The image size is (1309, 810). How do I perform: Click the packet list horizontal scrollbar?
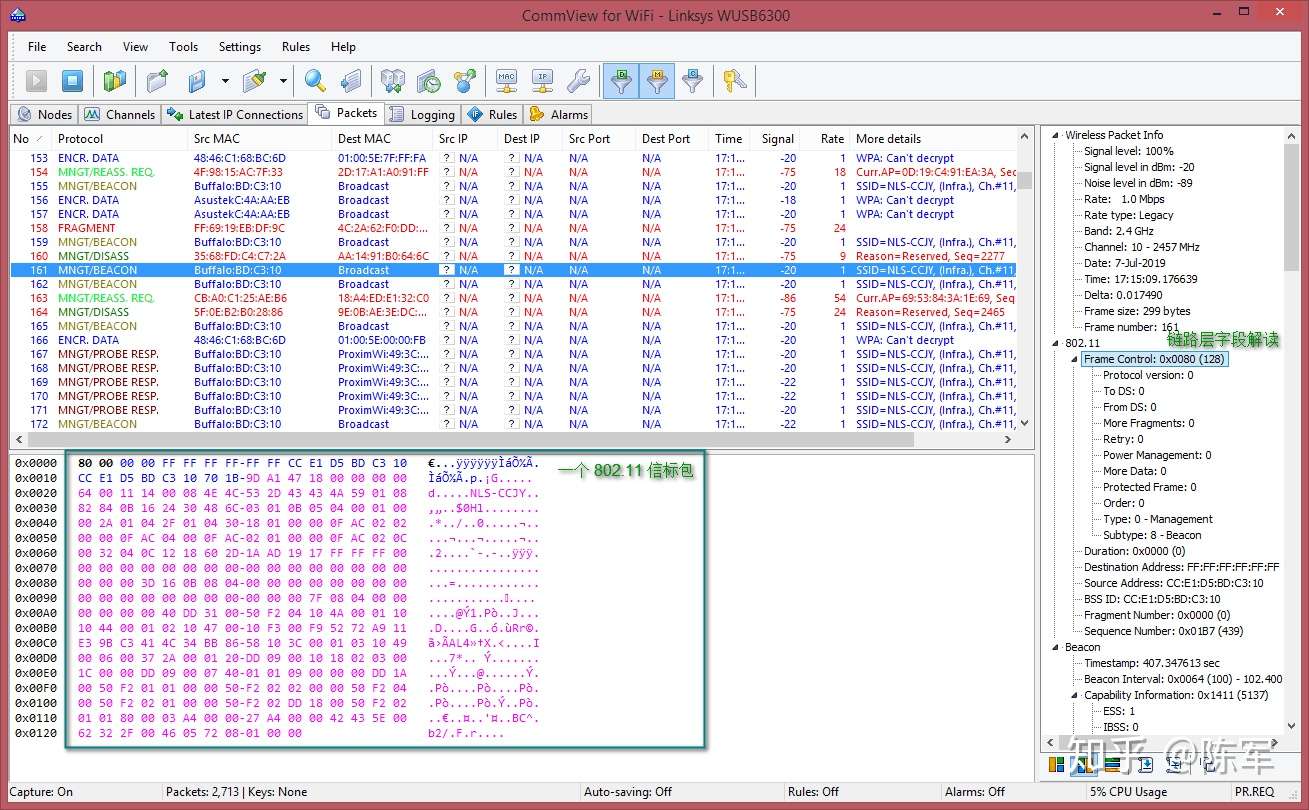470,440
